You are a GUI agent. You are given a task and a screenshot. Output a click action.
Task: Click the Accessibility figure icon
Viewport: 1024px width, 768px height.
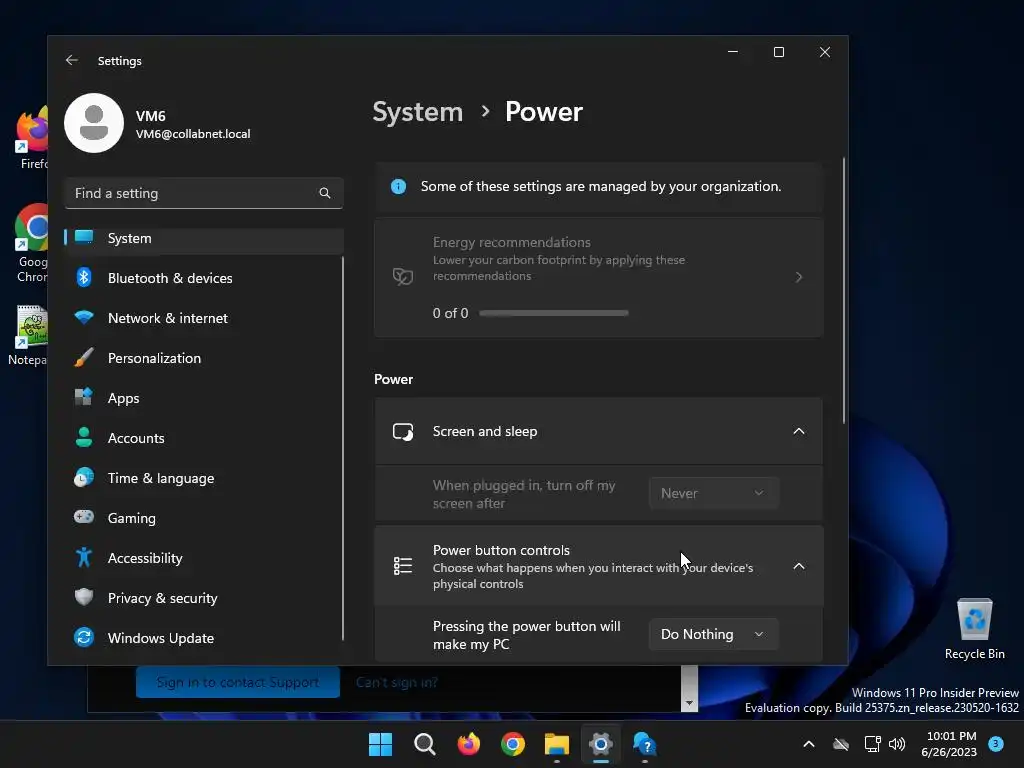84,557
